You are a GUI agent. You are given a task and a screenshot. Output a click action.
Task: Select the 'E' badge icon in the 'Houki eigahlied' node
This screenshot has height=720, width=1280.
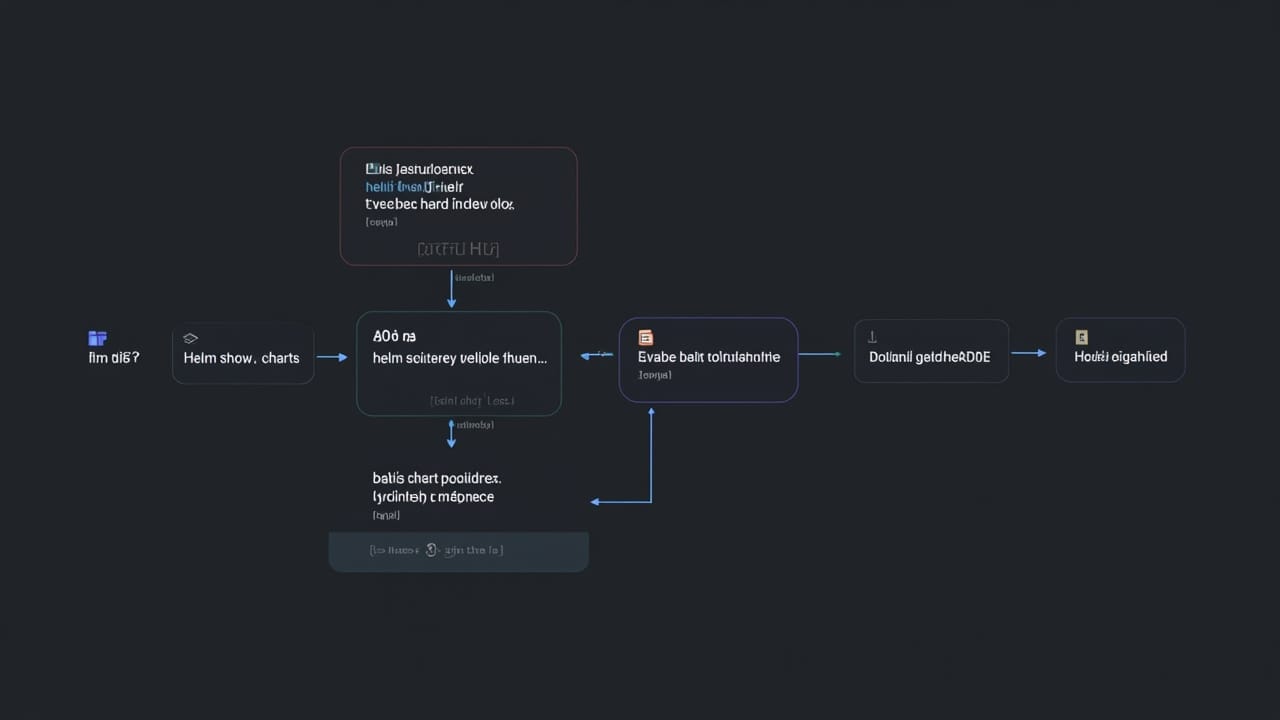coord(1080,339)
